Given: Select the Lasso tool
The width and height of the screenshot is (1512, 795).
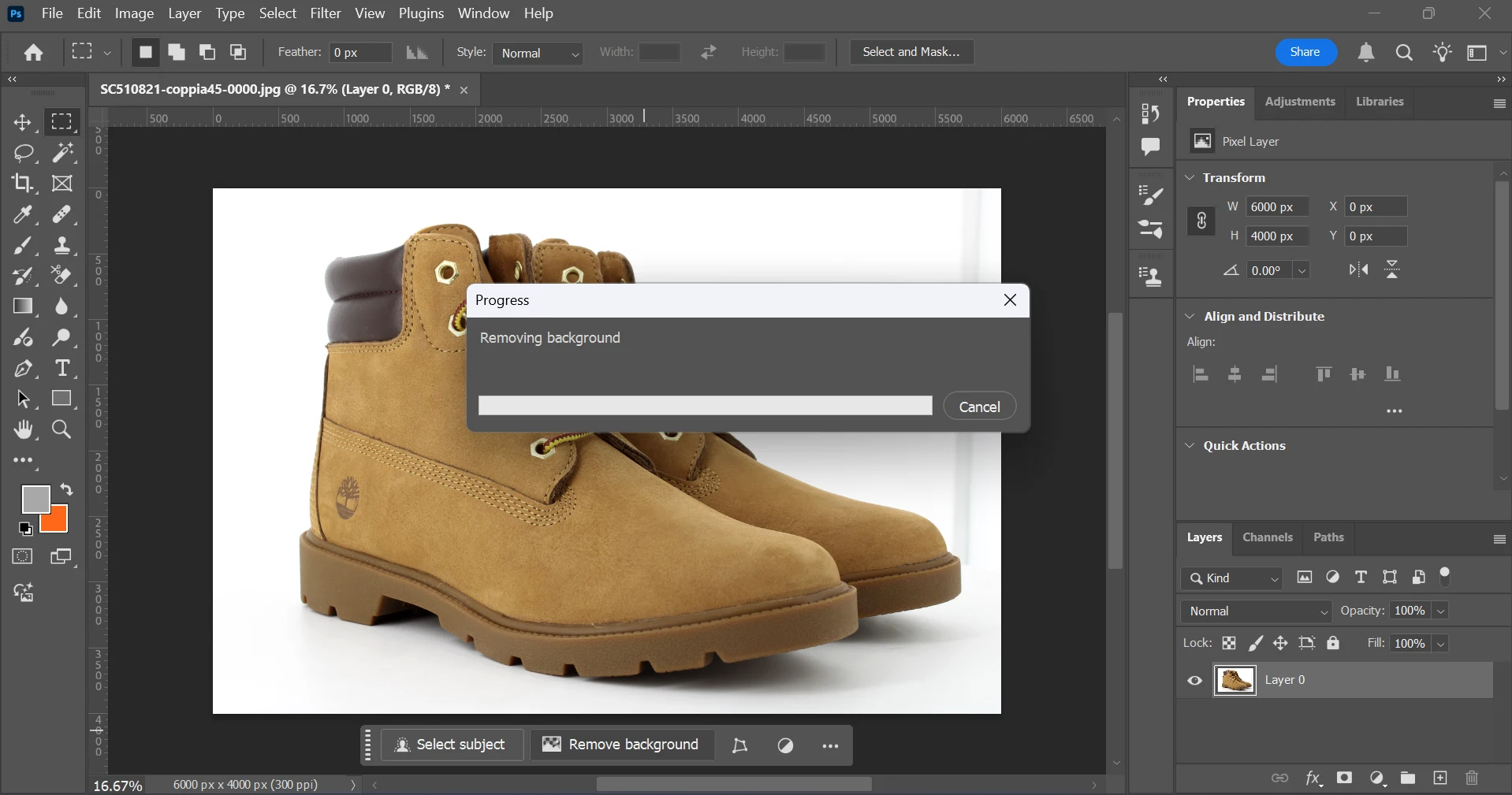Looking at the screenshot, I should pos(24,152).
